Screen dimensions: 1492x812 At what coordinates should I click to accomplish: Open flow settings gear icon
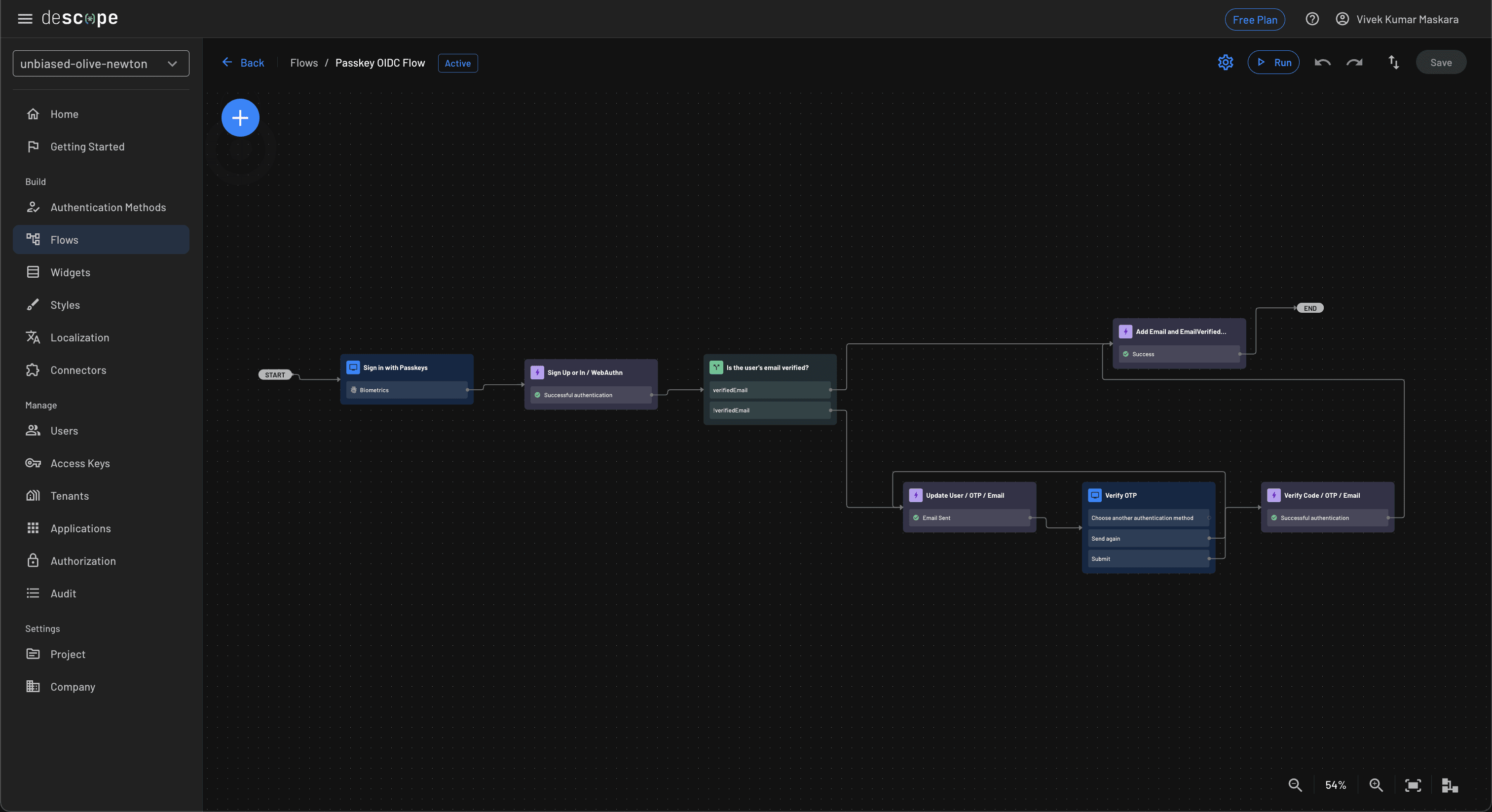(x=1225, y=62)
